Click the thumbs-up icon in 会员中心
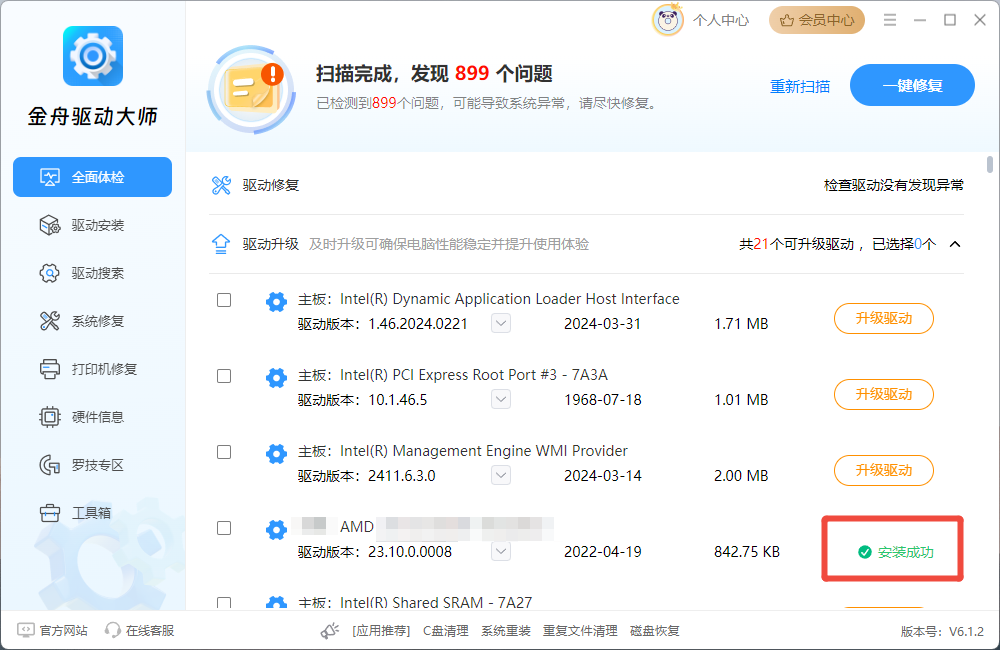Image resolution: width=1000 pixels, height=650 pixels. (787, 20)
